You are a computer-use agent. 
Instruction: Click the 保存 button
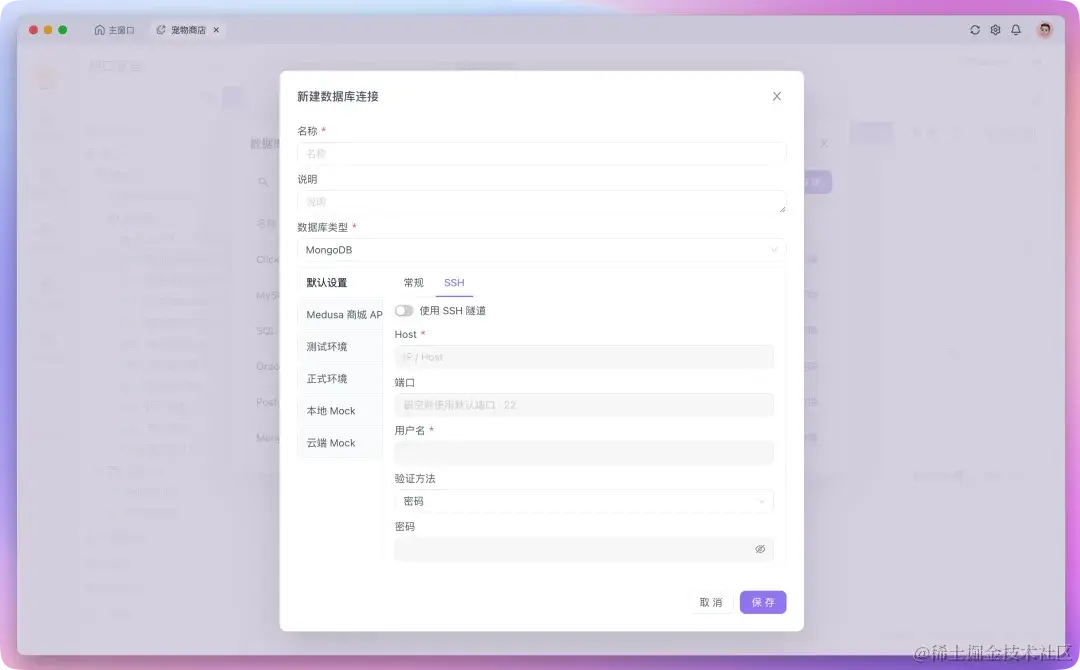[x=762, y=602]
